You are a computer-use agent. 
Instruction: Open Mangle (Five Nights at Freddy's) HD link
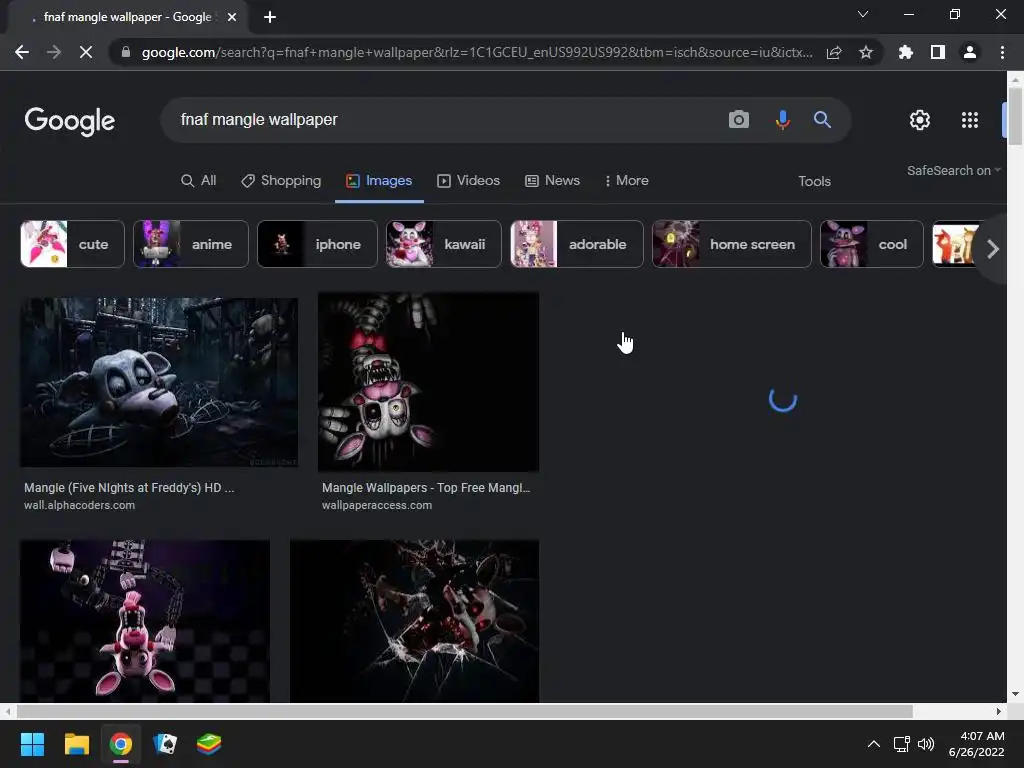click(x=129, y=488)
